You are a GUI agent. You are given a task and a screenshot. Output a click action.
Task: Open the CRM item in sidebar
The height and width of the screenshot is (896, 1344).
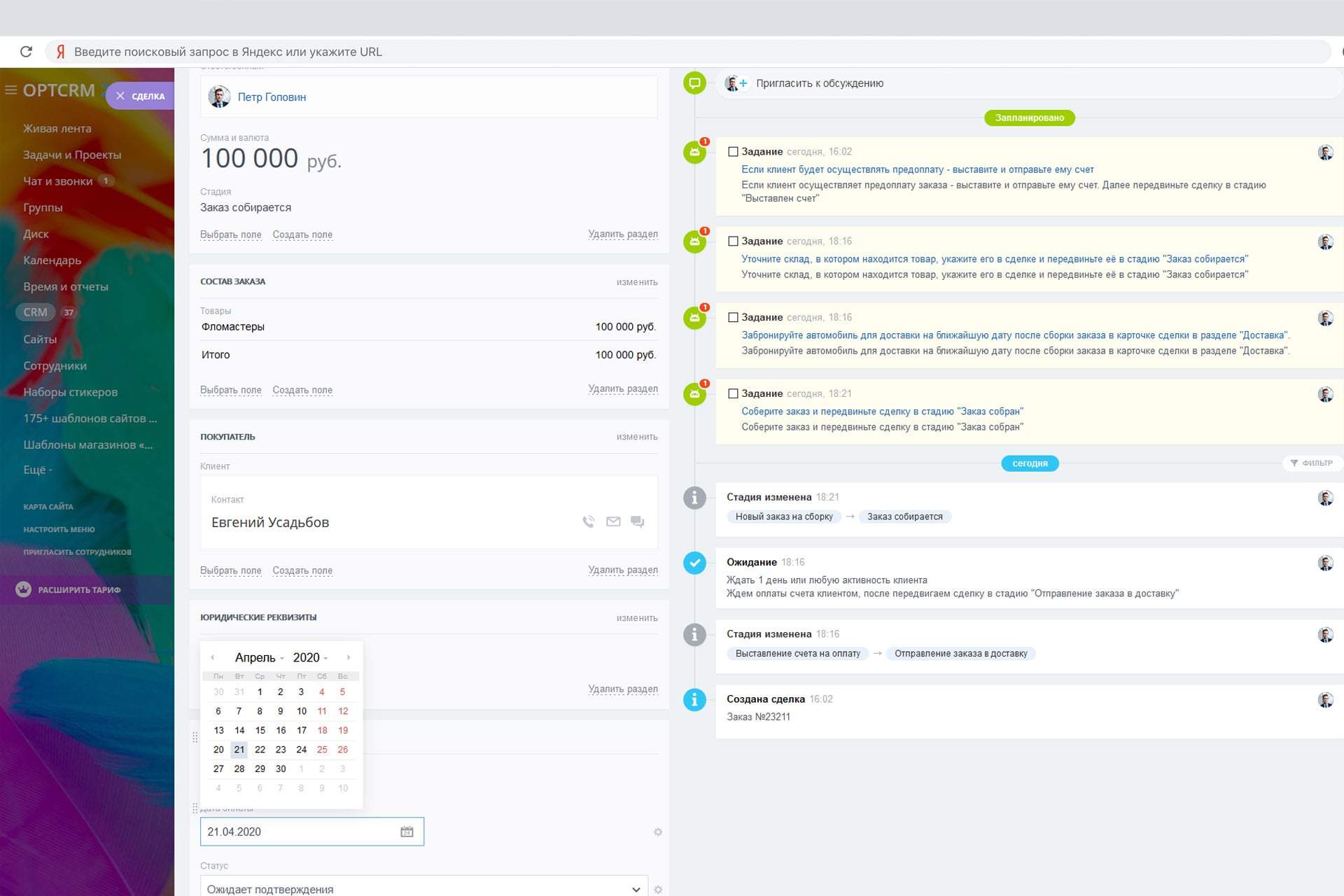tap(35, 312)
